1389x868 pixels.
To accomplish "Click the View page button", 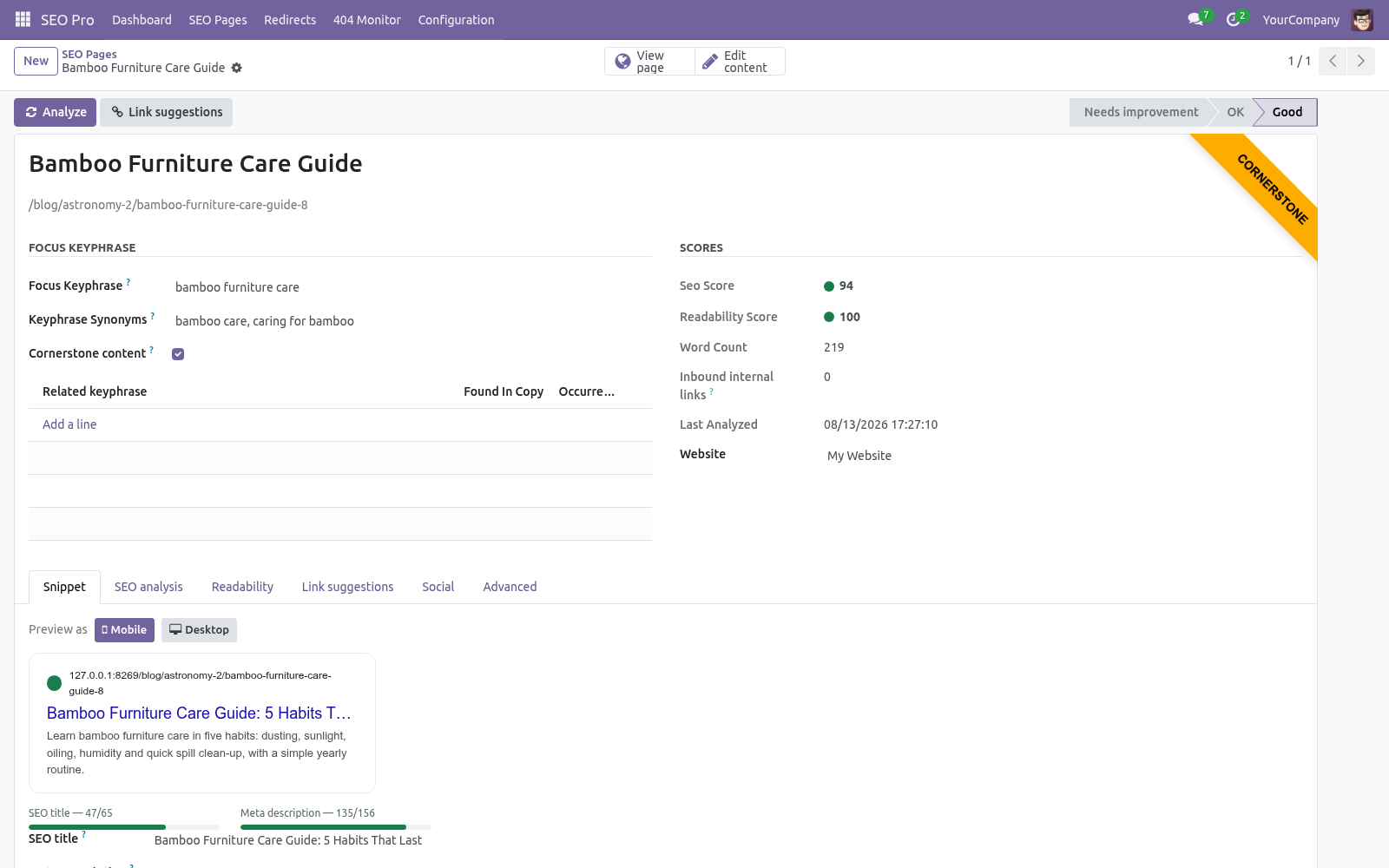I will pyautogui.click(x=649, y=61).
